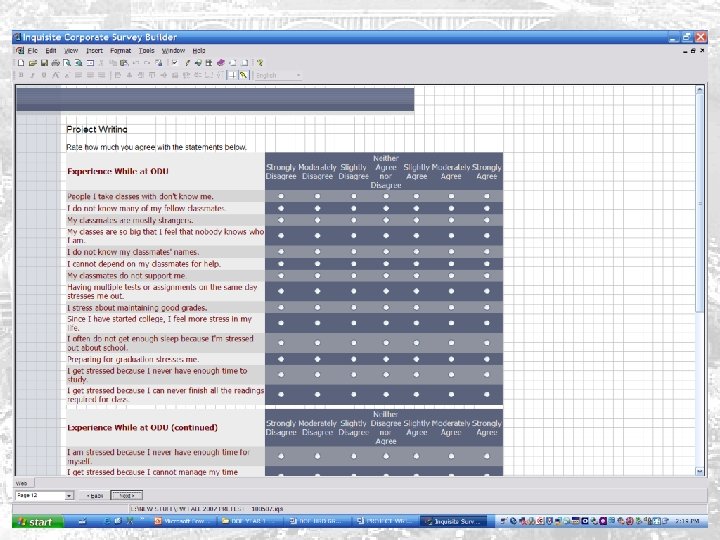
Task: Open the Page 12 dropdown
Action: point(69,496)
